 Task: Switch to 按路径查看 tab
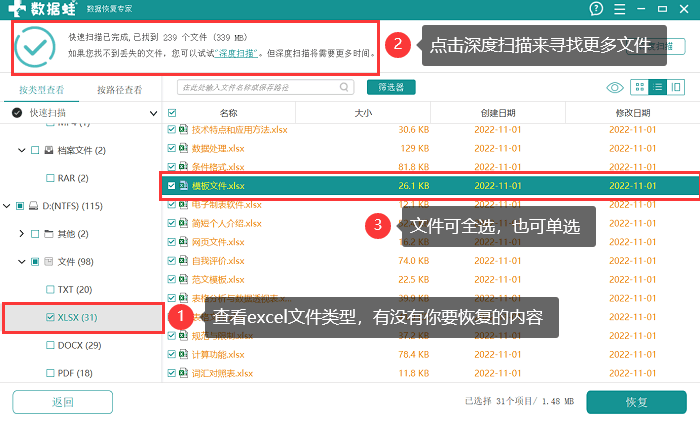pos(120,90)
